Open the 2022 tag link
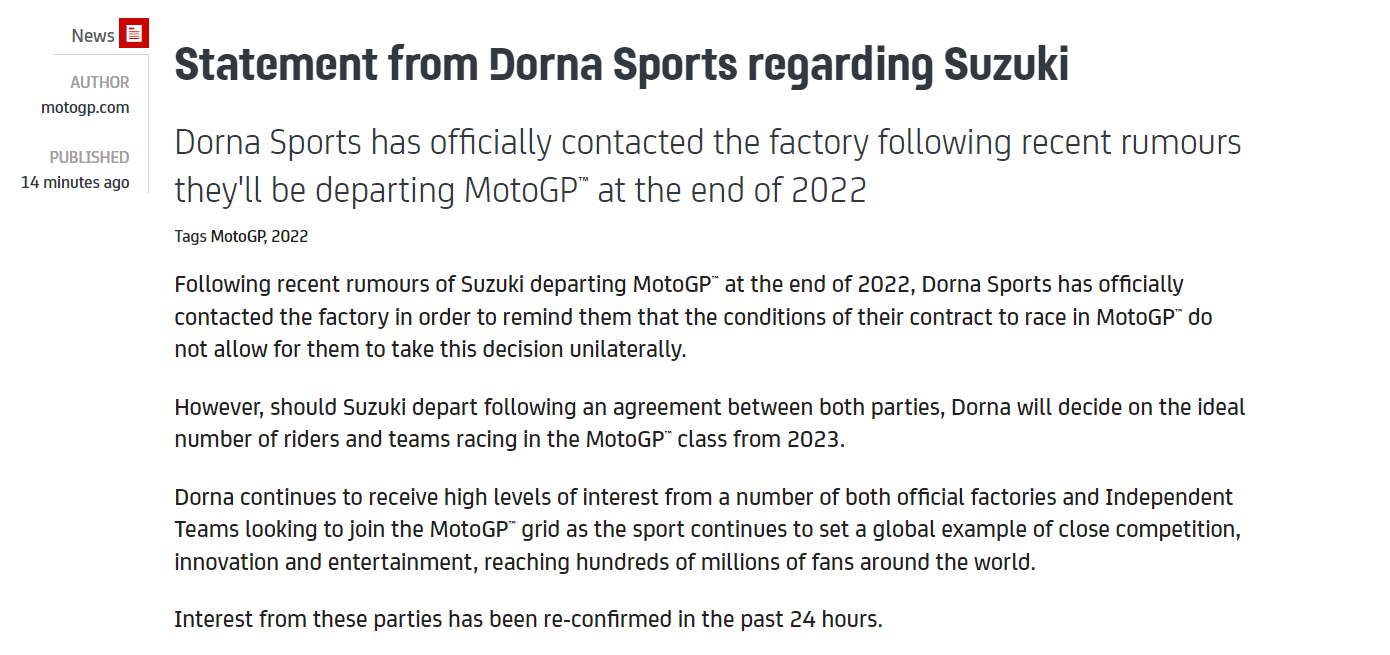Image resolution: width=1390 pixels, height=655 pixels. point(290,237)
